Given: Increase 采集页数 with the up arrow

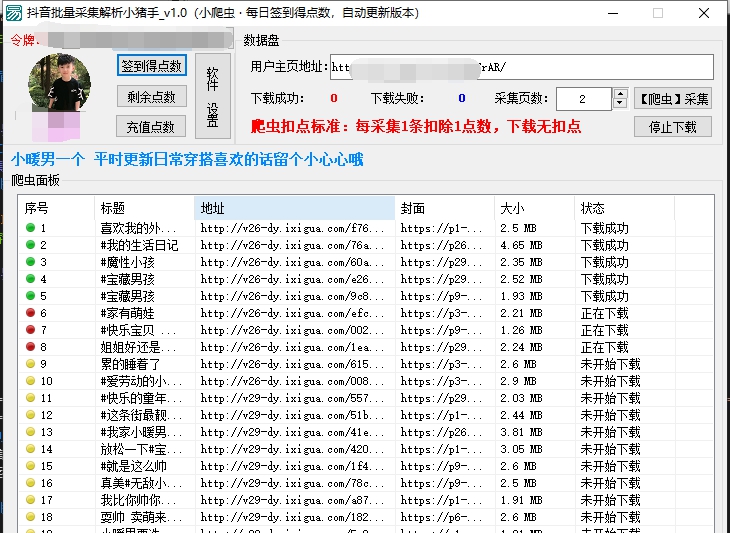Looking at the screenshot, I should tap(620, 93).
